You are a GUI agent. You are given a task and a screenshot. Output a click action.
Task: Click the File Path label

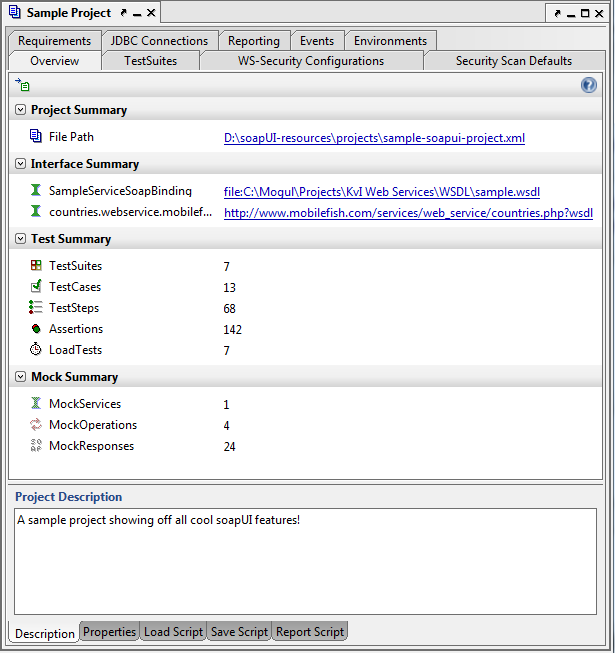(x=71, y=137)
